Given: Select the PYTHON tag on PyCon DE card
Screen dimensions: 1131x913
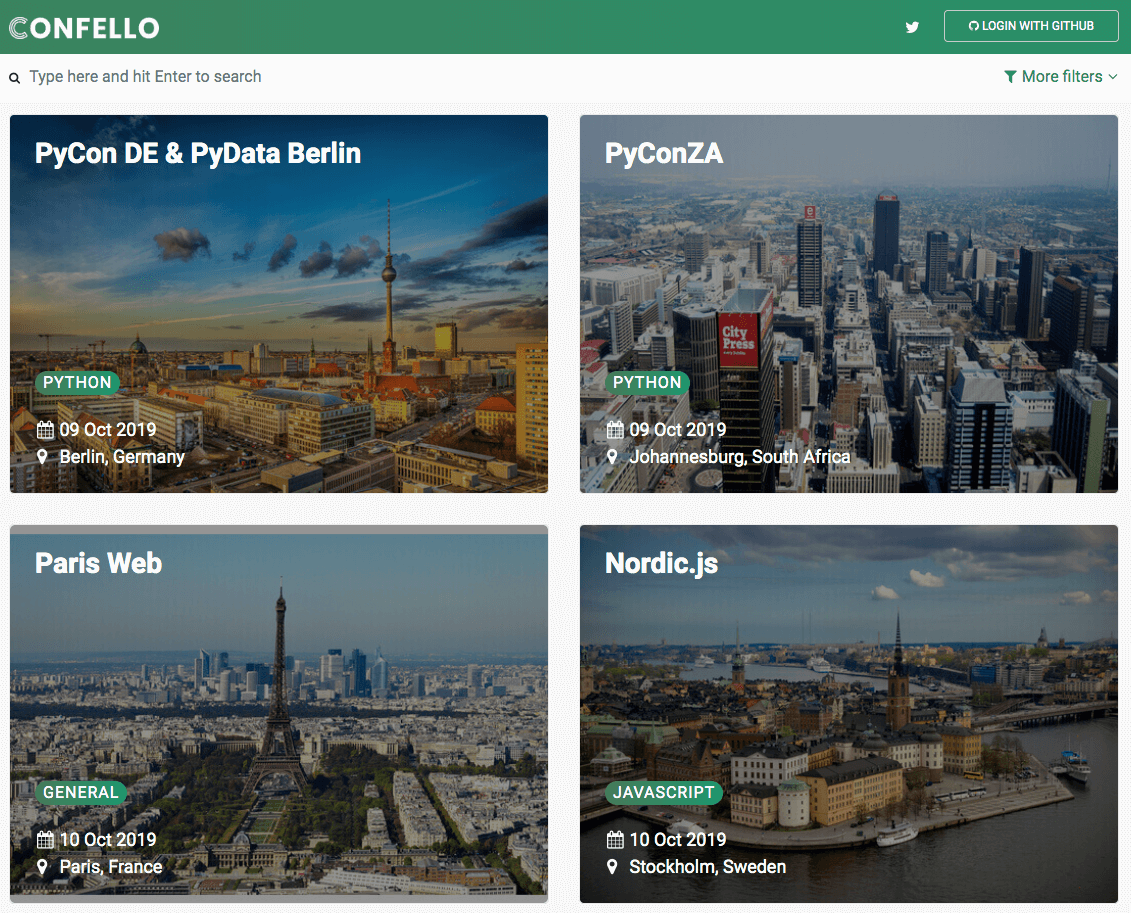Looking at the screenshot, I should (77, 383).
